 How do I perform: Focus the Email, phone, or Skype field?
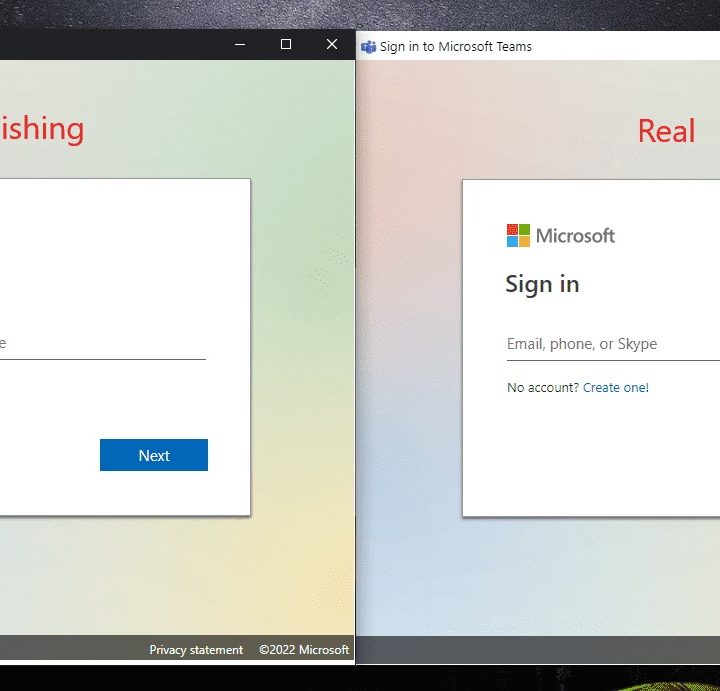pyautogui.click(x=613, y=344)
